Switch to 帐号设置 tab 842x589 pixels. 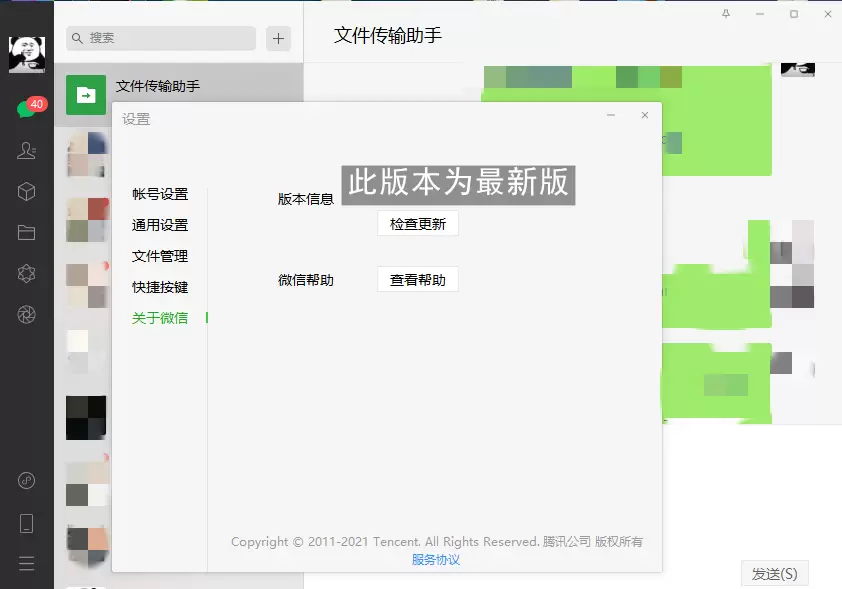pyautogui.click(x=160, y=194)
